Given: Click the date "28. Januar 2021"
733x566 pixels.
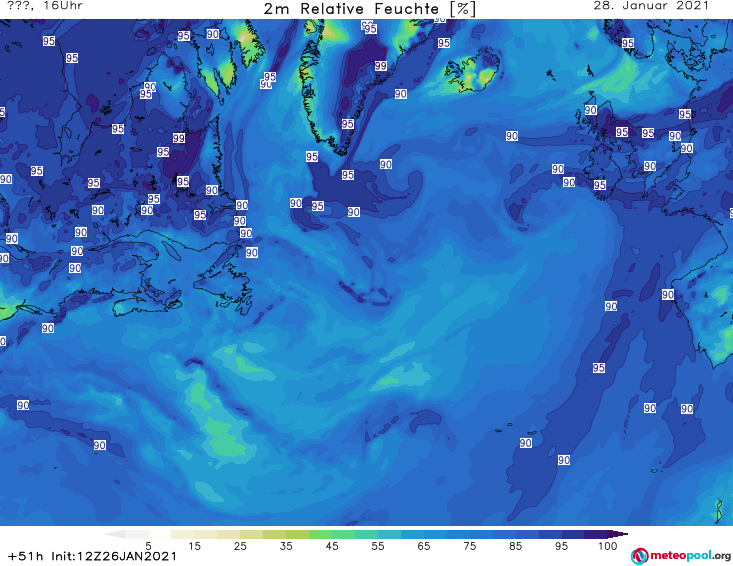Looking at the screenshot, I should 651,6.
